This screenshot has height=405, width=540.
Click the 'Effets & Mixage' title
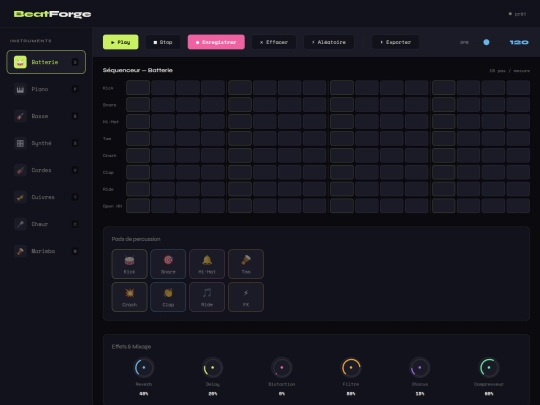pos(131,346)
